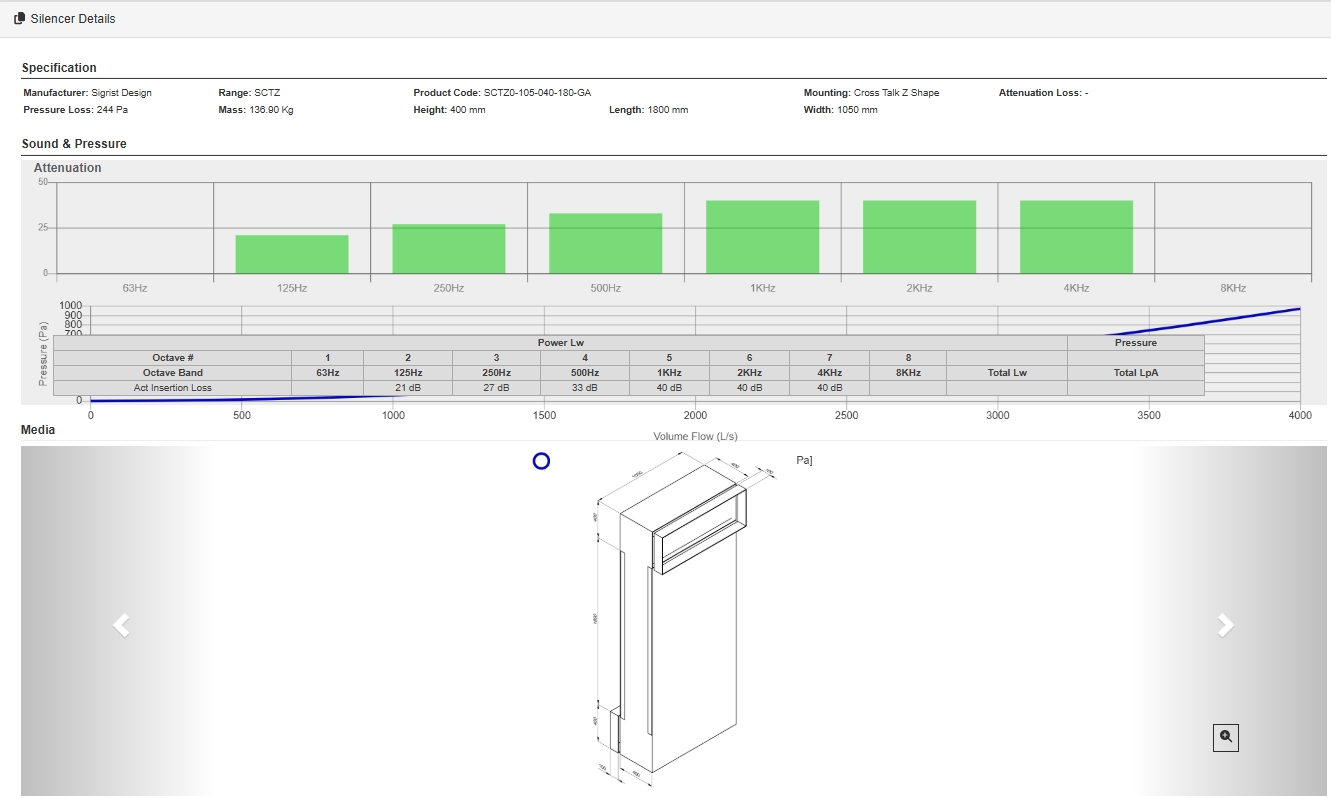Click the 8KHz axis label

pyautogui.click(x=1232, y=288)
